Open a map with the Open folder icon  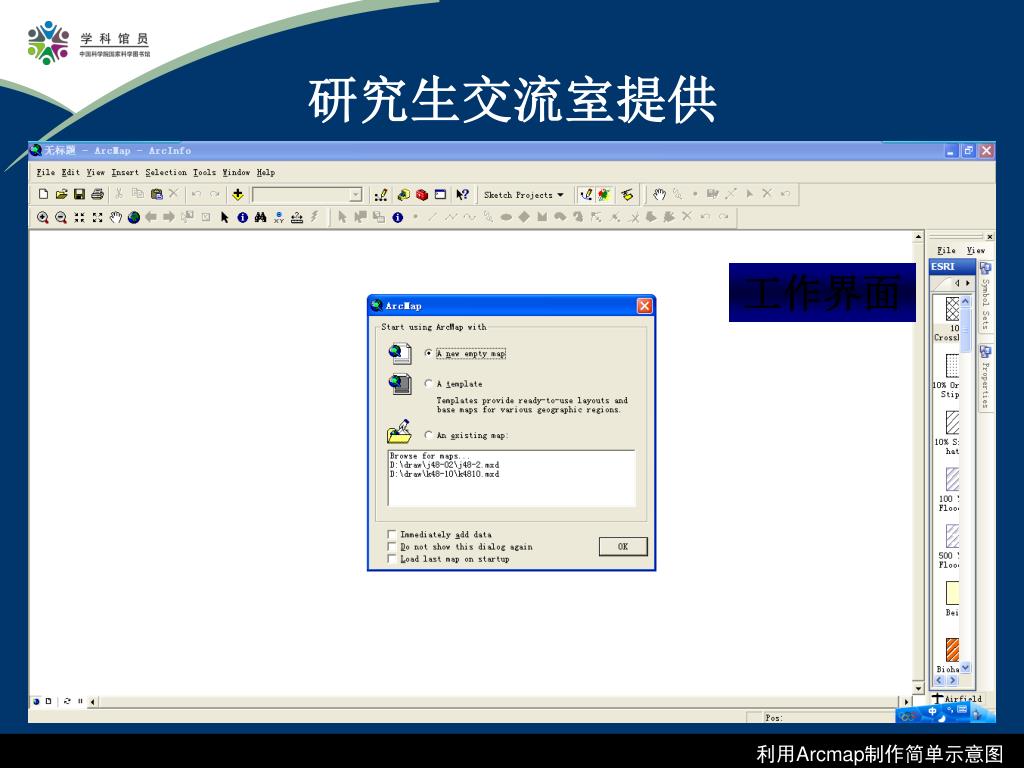click(x=61, y=194)
